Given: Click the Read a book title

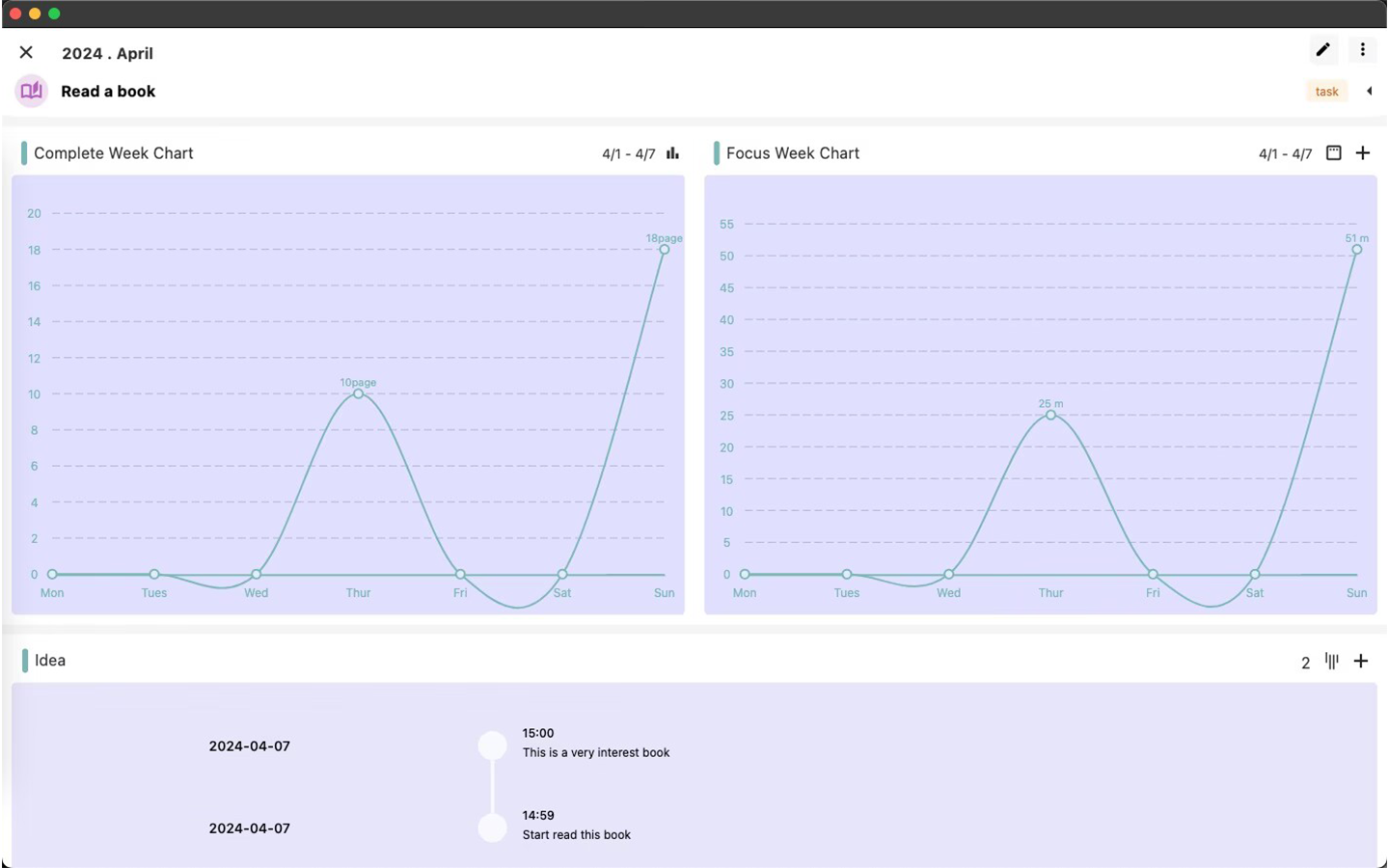Looking at the screenshot, I should pos(108,92).
